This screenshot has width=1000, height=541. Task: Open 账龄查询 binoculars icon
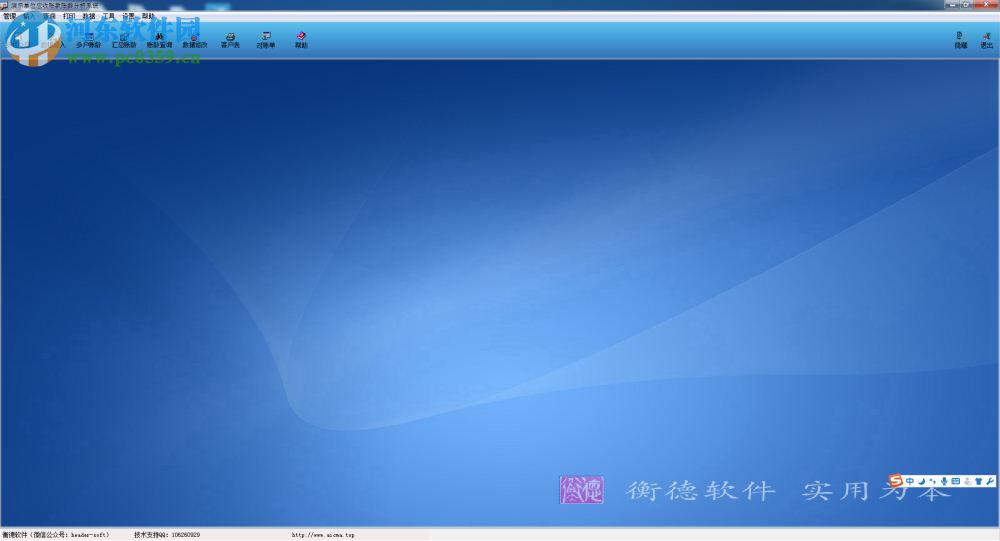pyautogui.click(x=159, y=41)
